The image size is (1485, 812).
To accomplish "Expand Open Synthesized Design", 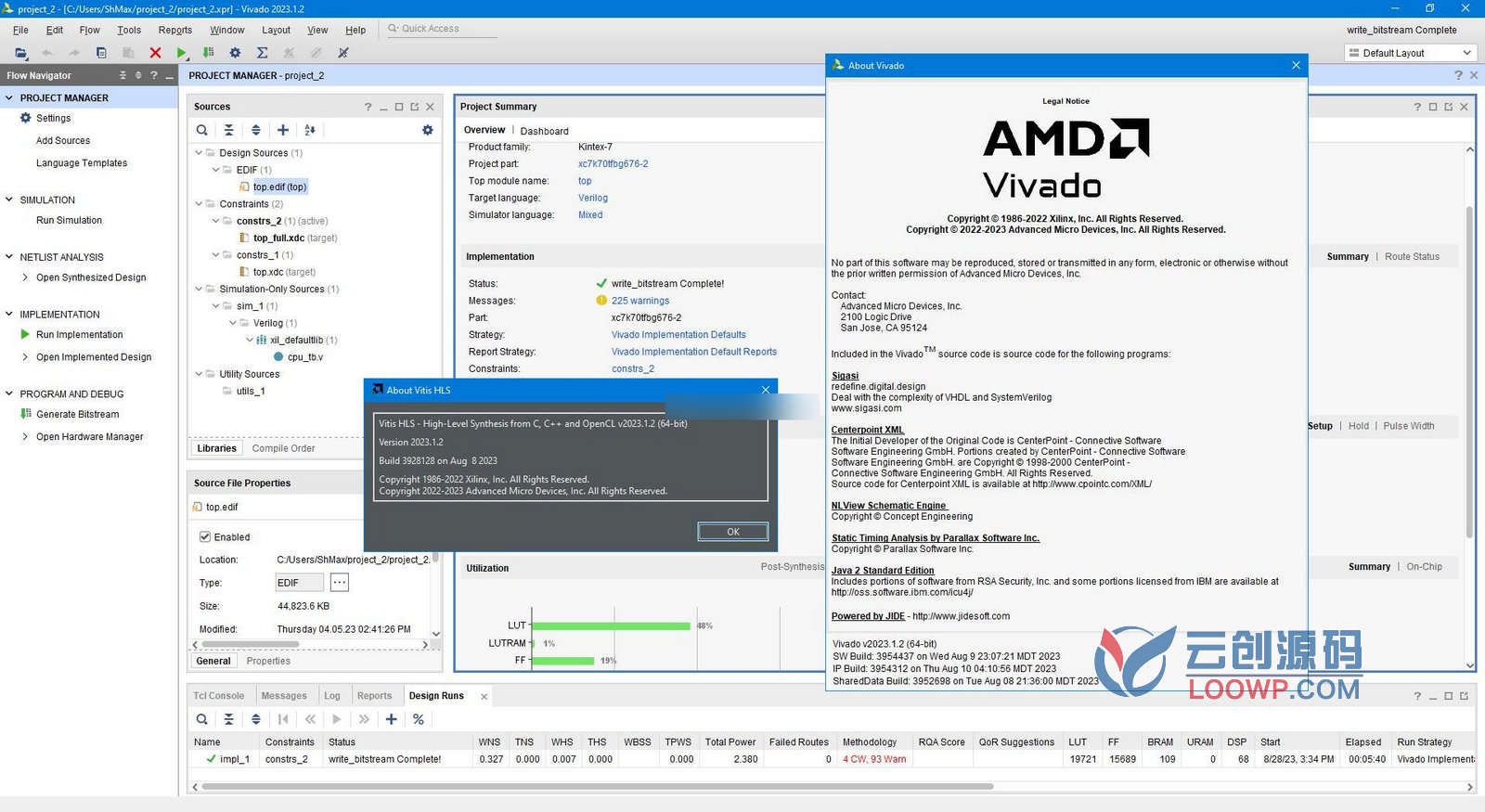I will (25, 277).
